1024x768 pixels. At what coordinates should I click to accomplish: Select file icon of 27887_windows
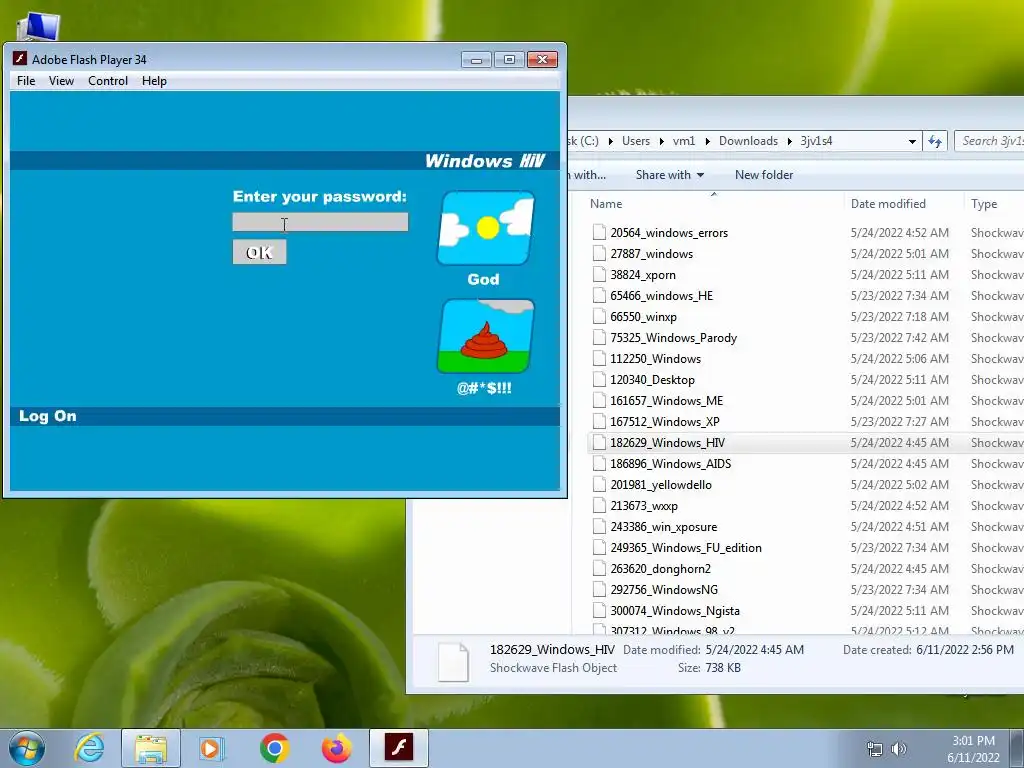(599, 253)
